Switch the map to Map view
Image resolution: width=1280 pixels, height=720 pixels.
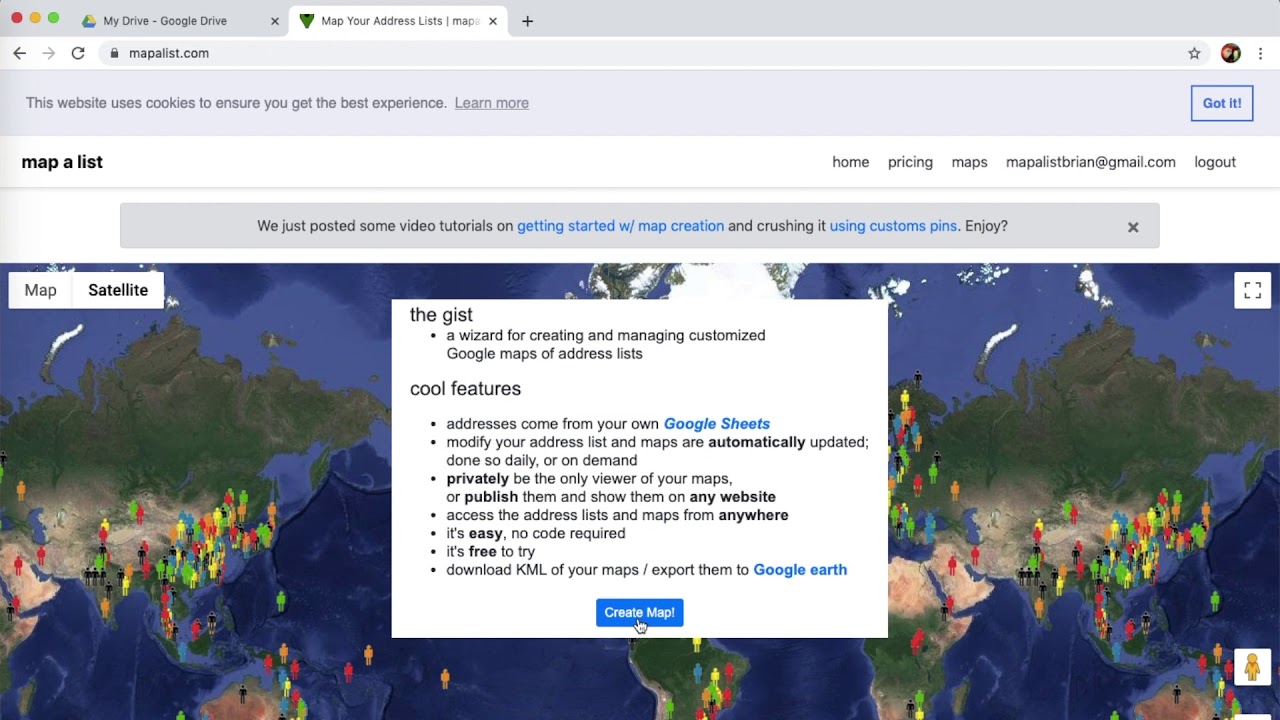[41, 290]
